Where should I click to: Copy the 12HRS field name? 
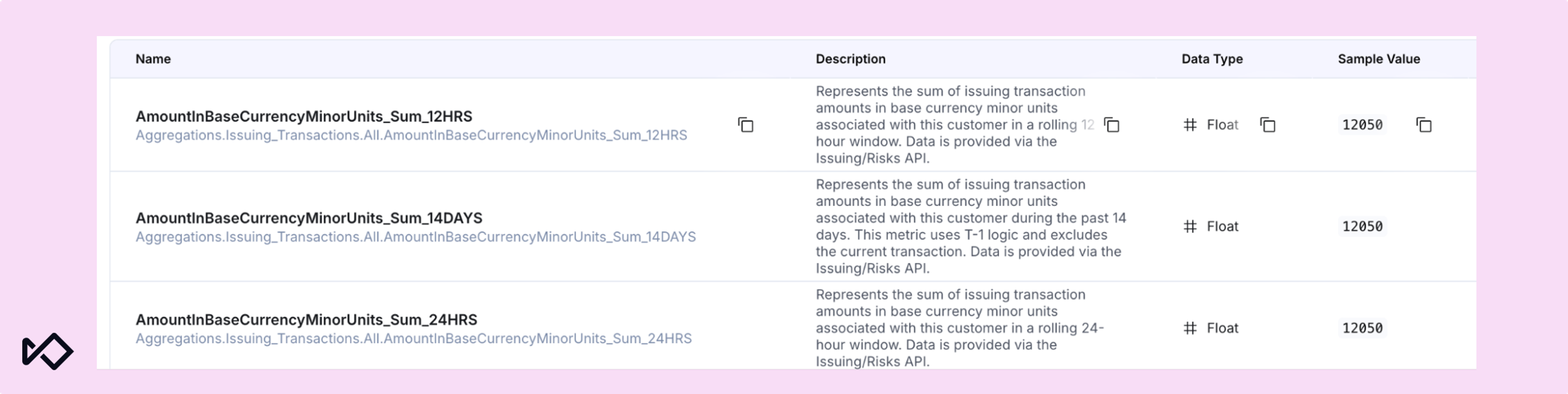[746, 125]
